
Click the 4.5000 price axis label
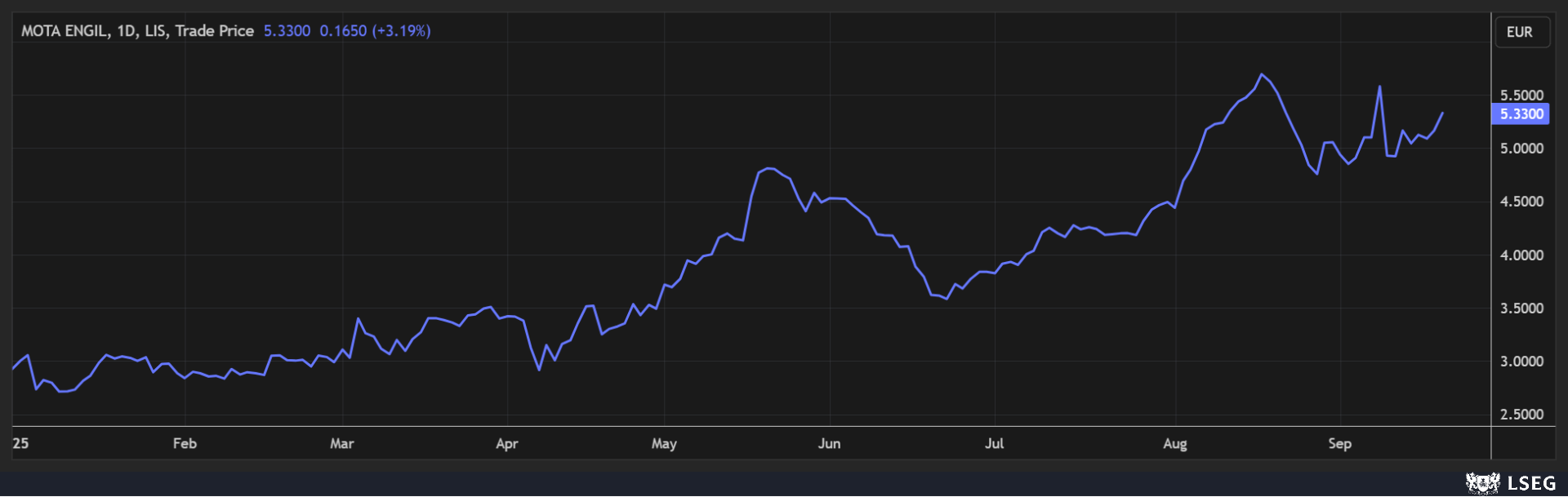click(x=1521, y=202)
